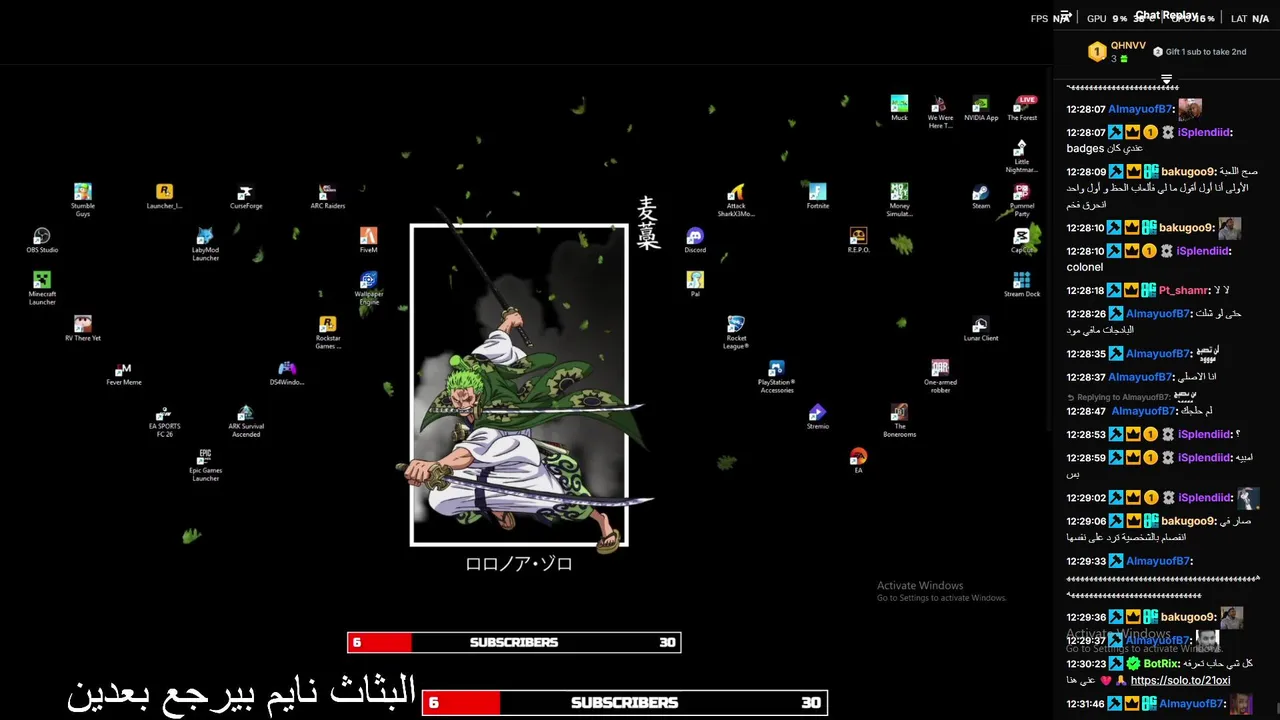Open the EA app desktop icon
The height and width of the screenshot is (720, 1280).
858,461
